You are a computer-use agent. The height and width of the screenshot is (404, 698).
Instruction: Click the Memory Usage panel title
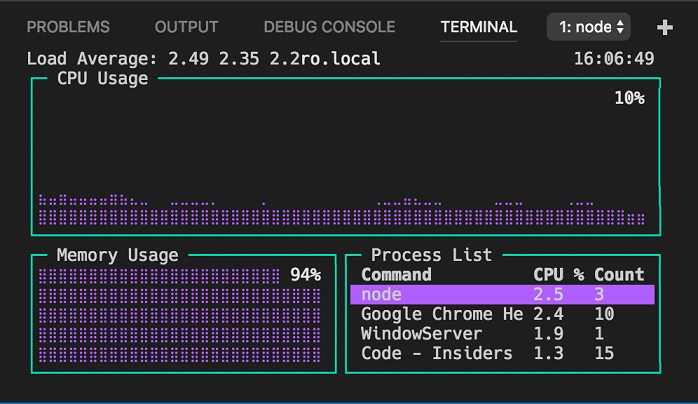(117, 255)
